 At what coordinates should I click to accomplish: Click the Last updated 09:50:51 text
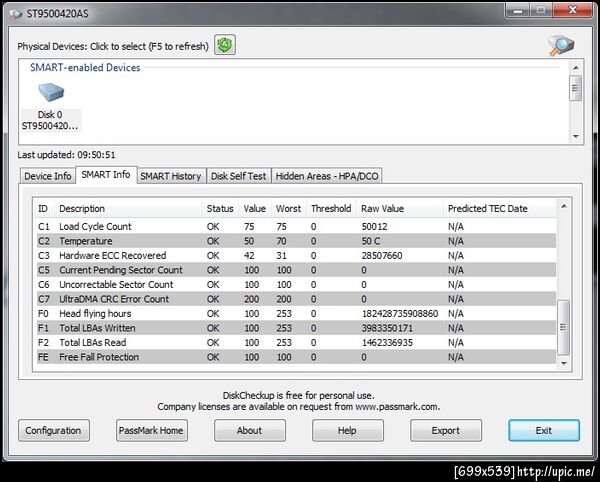(x=66, y=155)
